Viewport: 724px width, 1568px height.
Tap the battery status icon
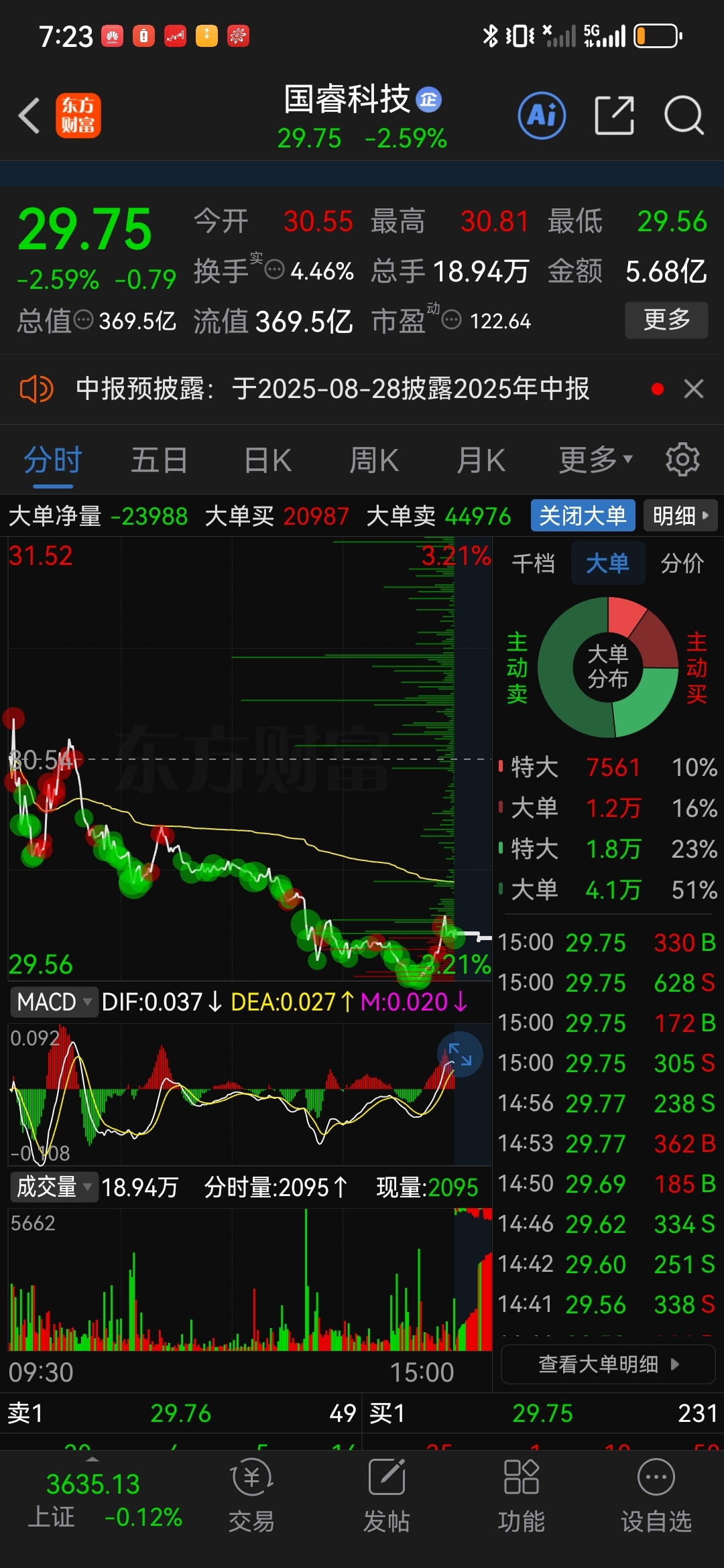point(658,36)
